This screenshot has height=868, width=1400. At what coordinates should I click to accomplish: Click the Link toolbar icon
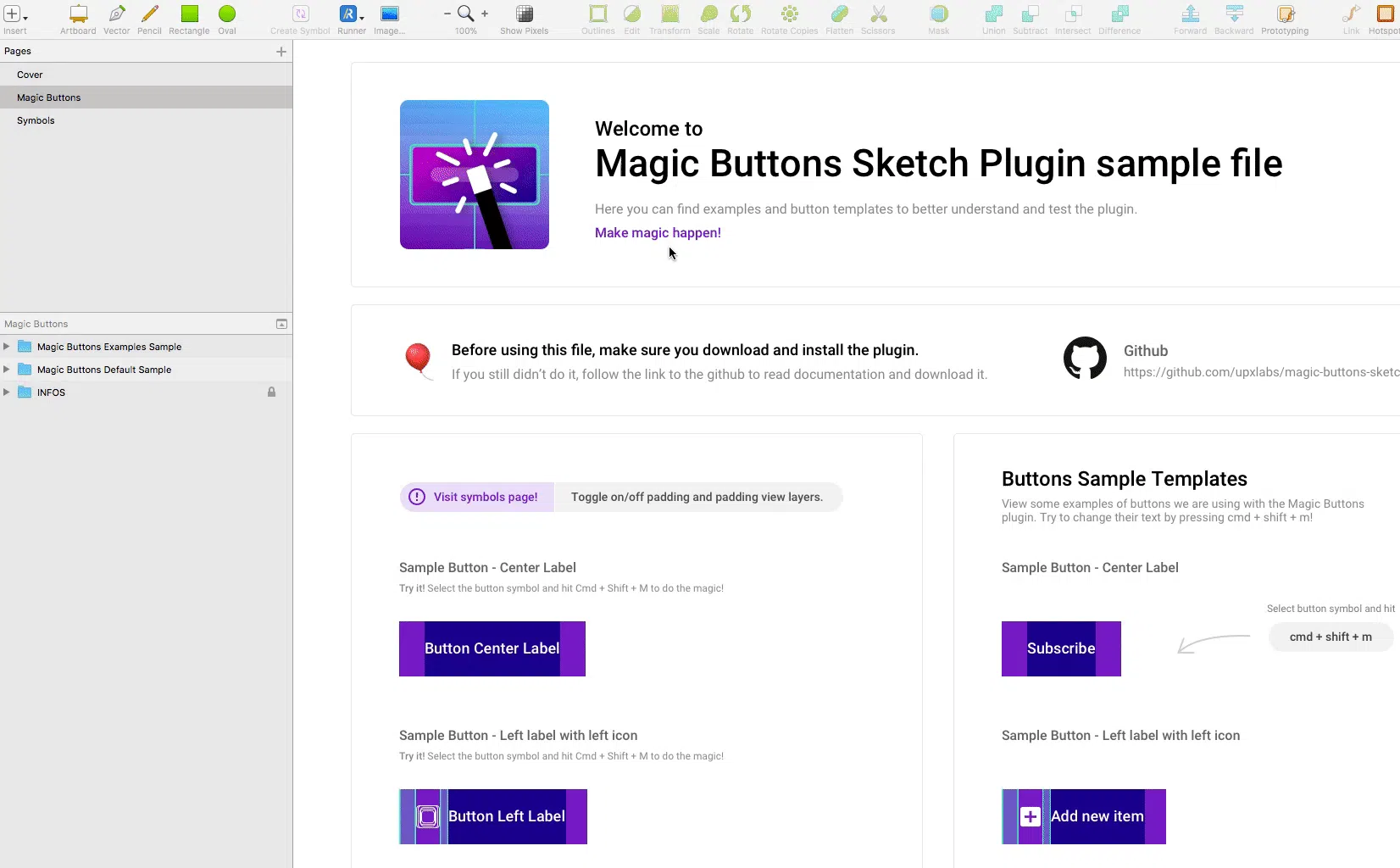point(1351,14)
